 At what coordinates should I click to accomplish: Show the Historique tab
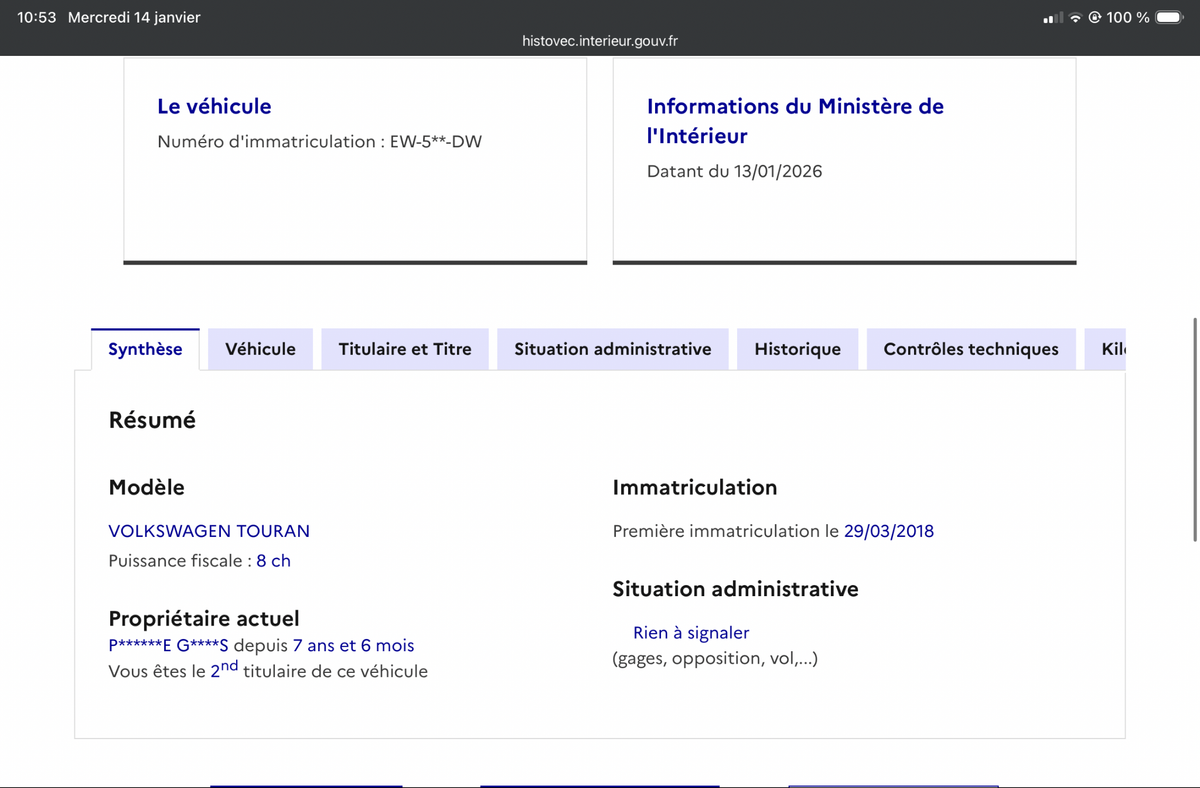point(797,349)
